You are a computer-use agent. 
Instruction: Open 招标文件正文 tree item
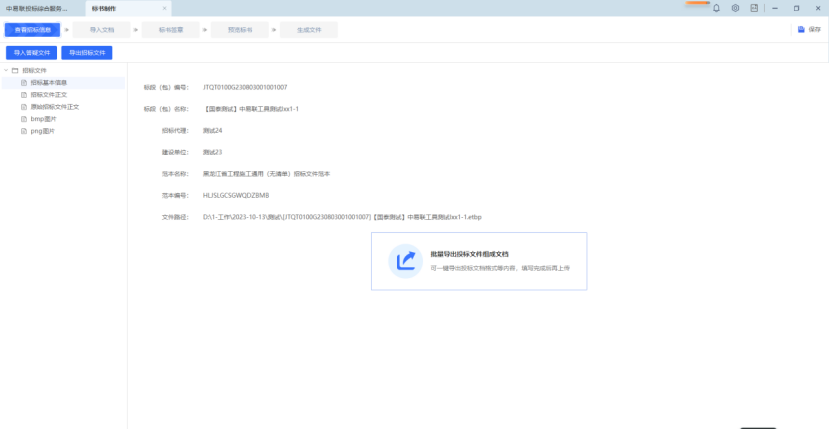pyautogui.click(x=49, y=95)
